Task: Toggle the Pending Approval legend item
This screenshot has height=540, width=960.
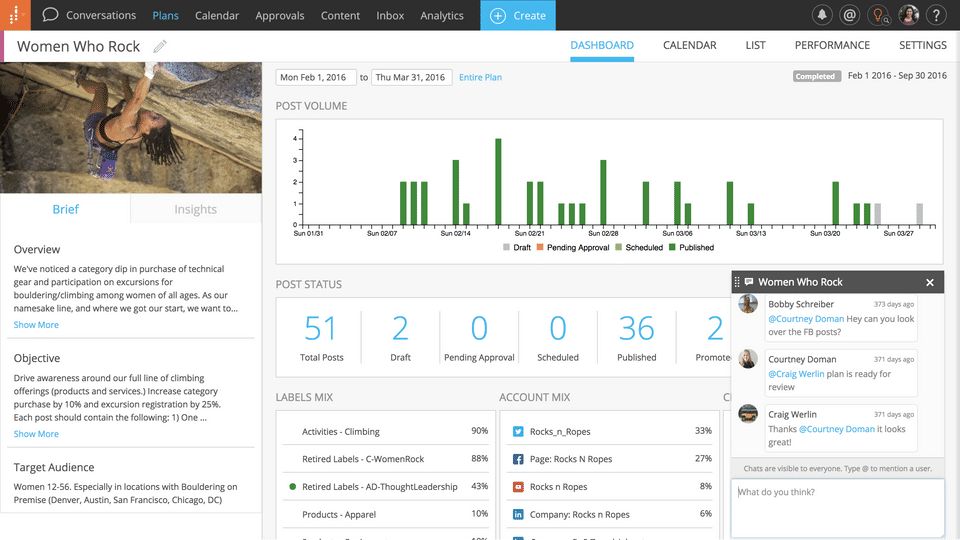Action: coord(576,247)
